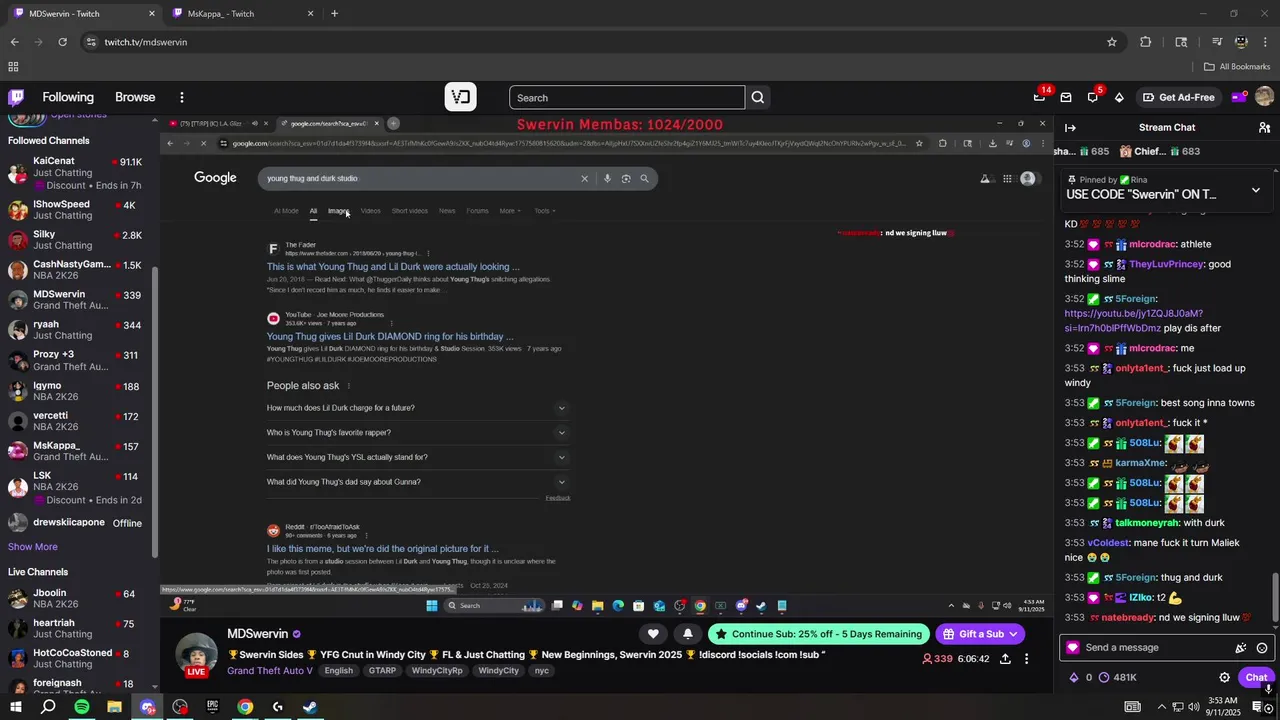
Task: Open the Prime Loot crown with 14 badge
Action: 1039,97
